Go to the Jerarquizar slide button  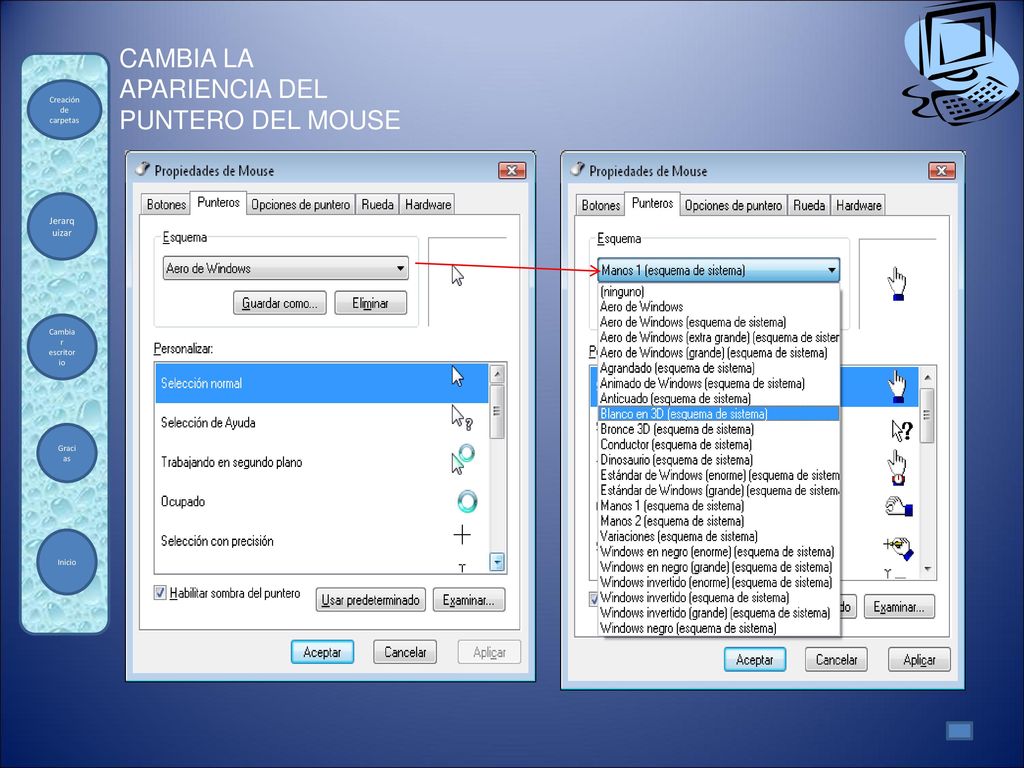(x=62, y=227)
